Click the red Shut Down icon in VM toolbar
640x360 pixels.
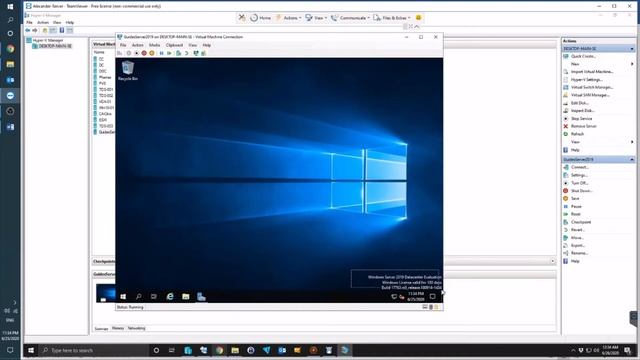tap(144, 53)
